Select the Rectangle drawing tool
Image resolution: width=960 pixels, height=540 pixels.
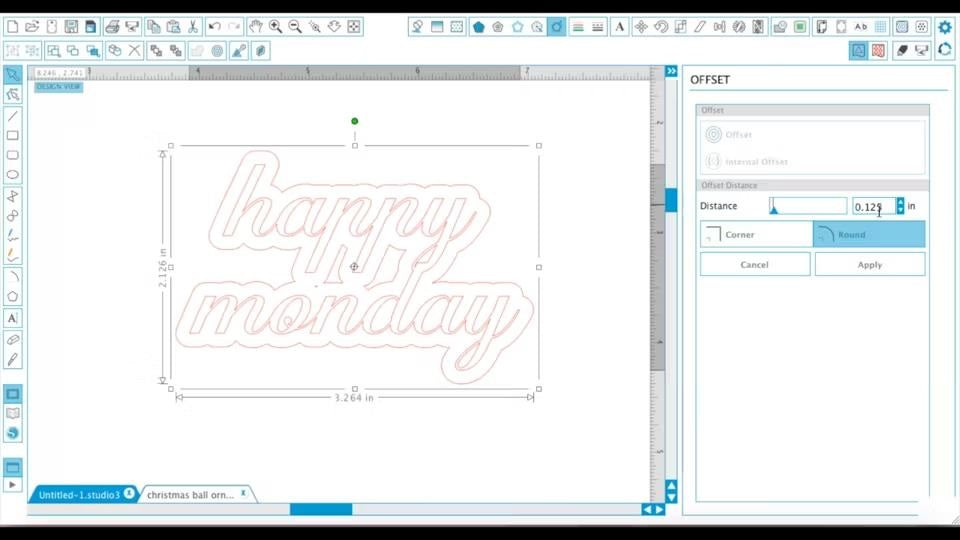coord(12,135)
